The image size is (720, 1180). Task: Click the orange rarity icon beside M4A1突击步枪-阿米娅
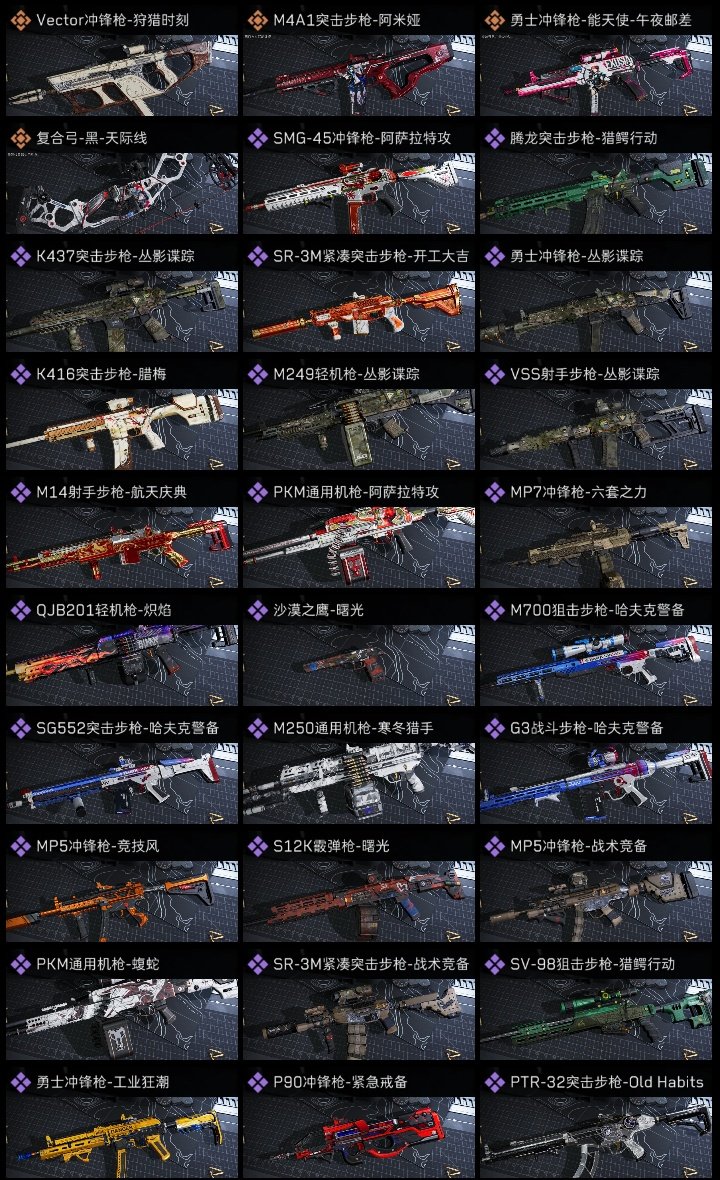click(x=257, y=20)
